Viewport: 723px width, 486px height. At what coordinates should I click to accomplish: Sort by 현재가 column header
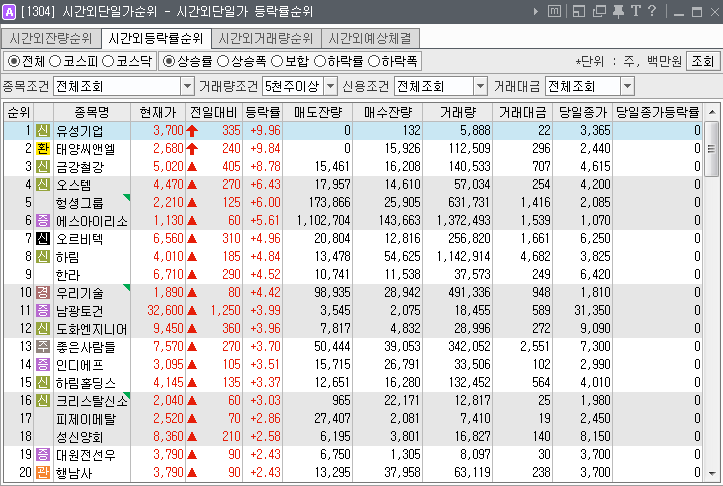[x=158, y=112]
